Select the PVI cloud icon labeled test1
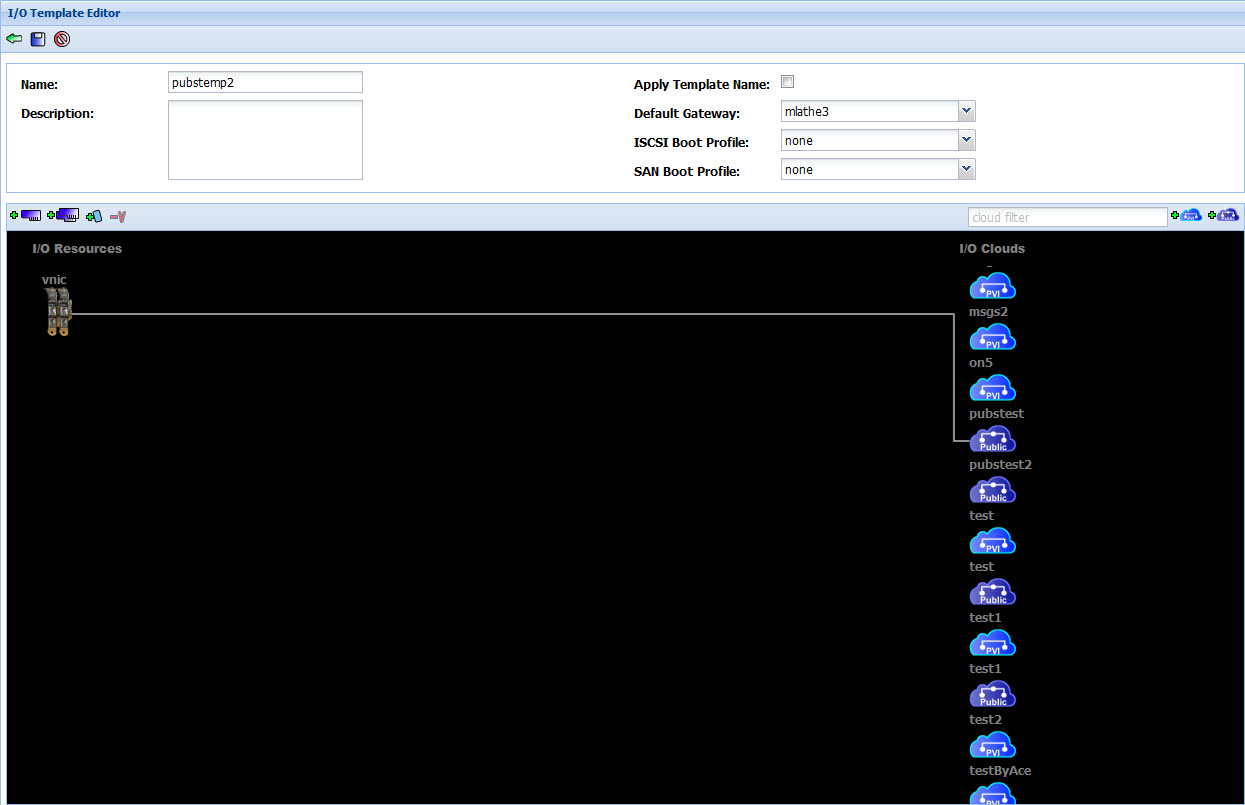This screenshot has height=805, width=1245. [992, 644]
